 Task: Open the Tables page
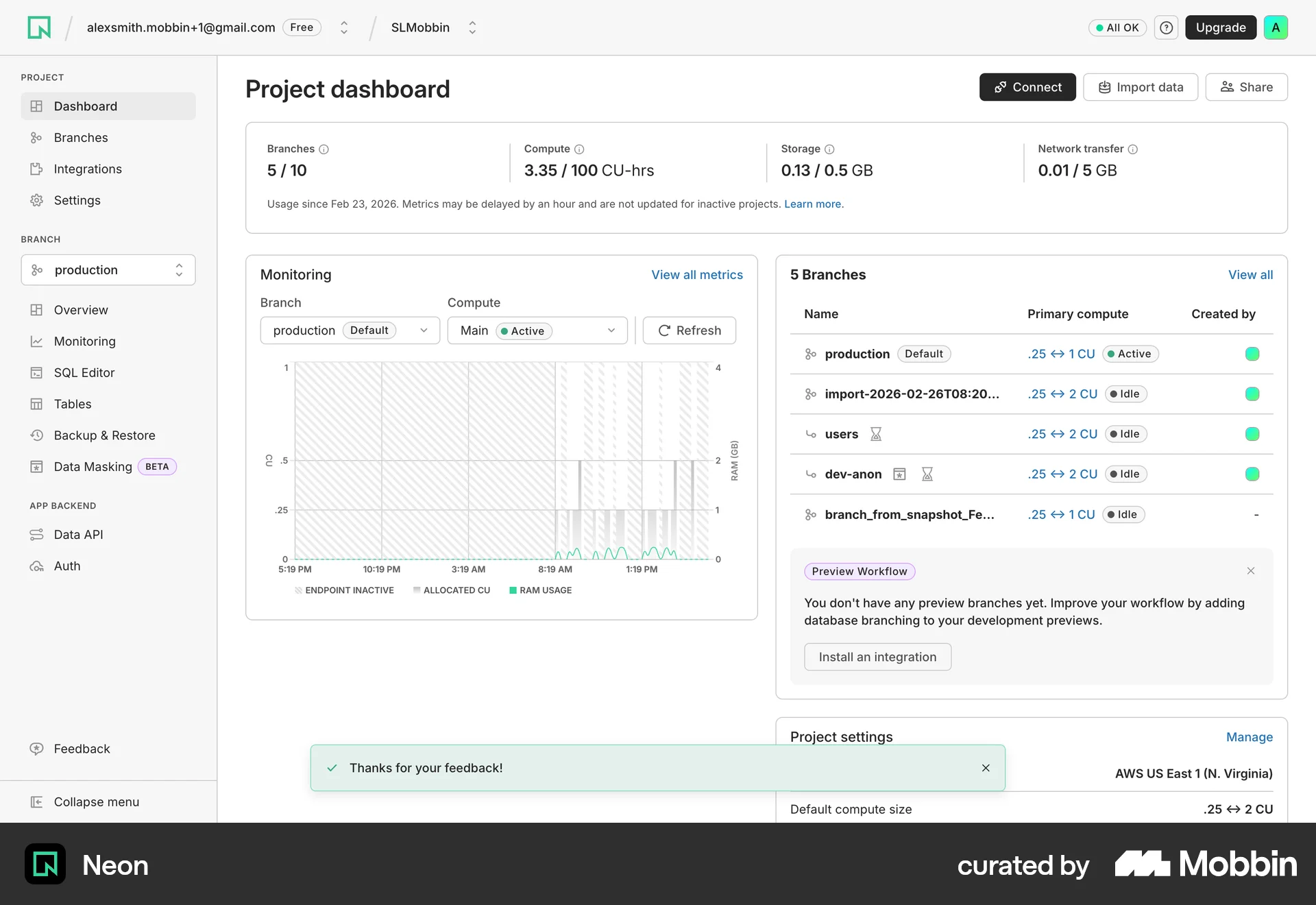pyautogui.click(x=108, y=405)
